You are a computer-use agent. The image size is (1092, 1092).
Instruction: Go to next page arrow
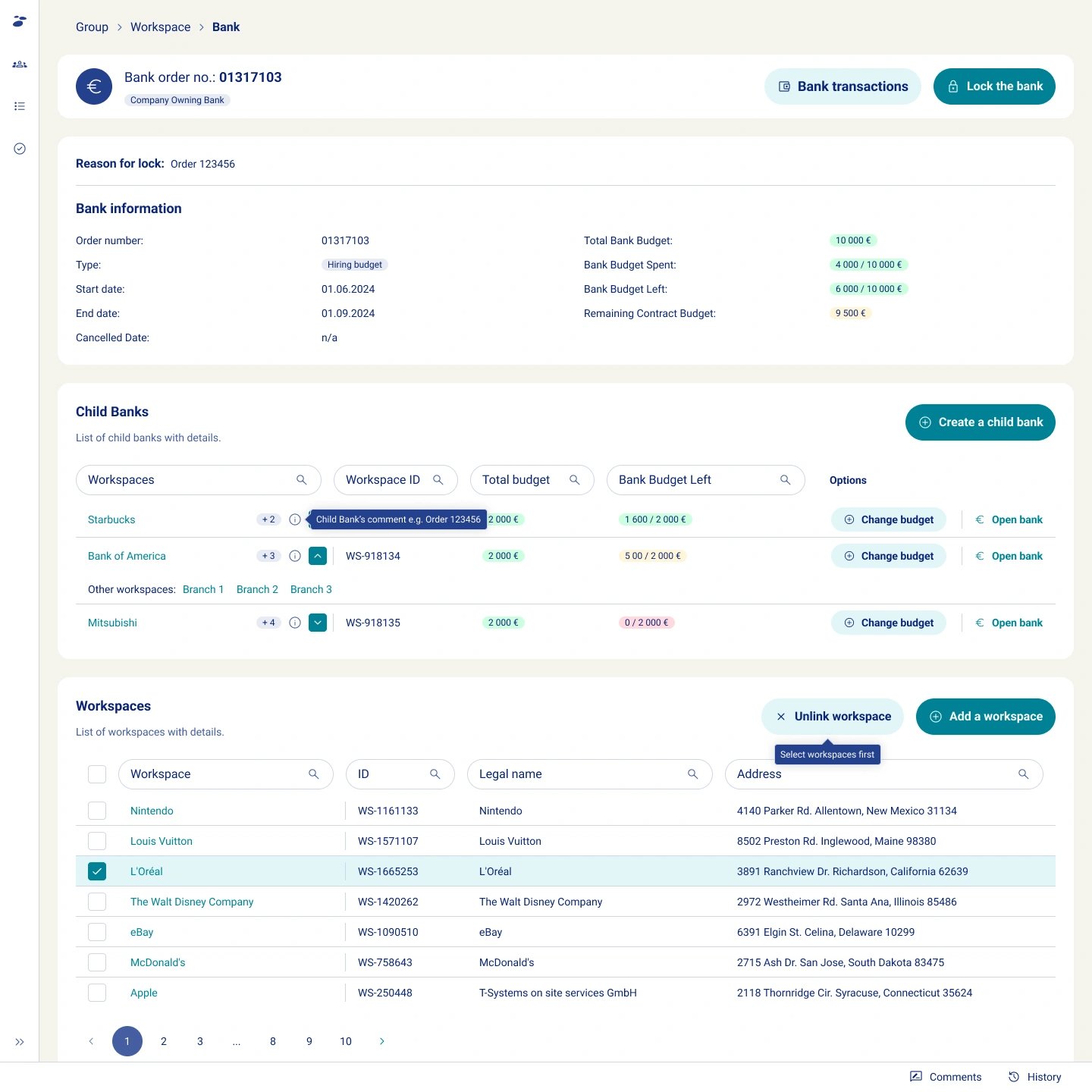[x=381, y=1041]
